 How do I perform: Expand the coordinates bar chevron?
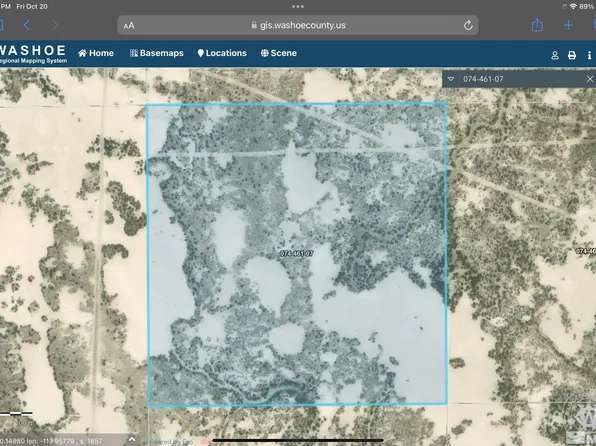[132, 439]
